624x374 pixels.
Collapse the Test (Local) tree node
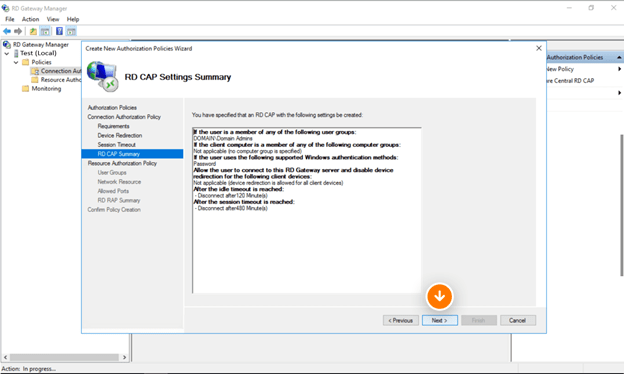point(7,53)
